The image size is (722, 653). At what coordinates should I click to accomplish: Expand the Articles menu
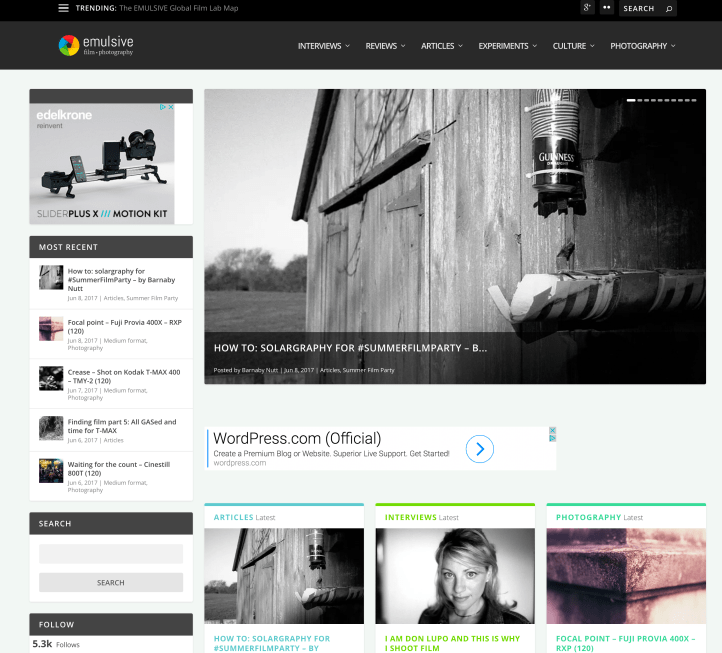pos(442,46)
